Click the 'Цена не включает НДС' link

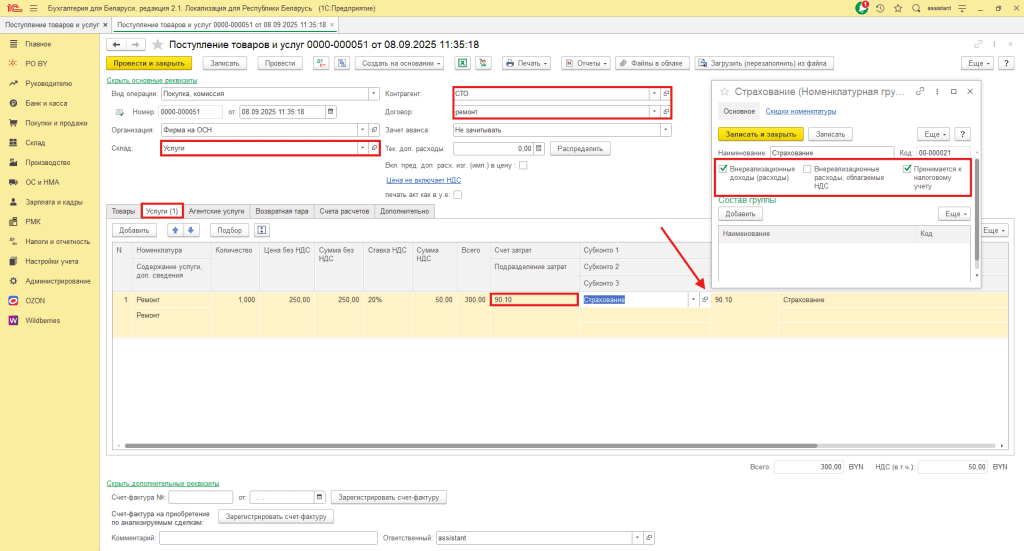[423, 180]
